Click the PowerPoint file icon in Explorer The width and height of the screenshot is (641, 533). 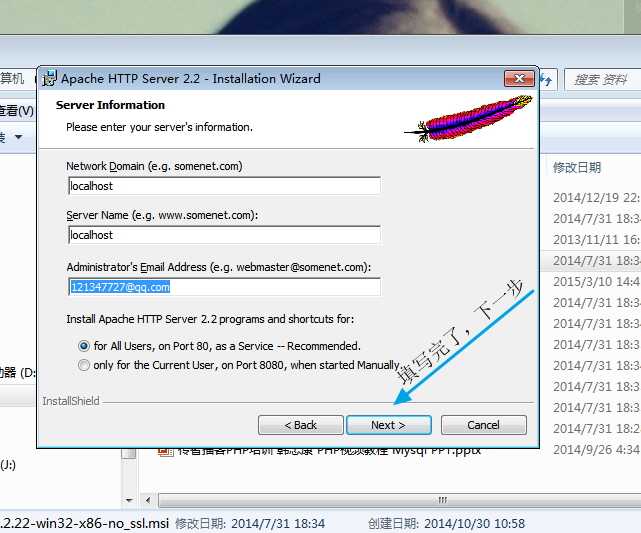pos(166,452)
